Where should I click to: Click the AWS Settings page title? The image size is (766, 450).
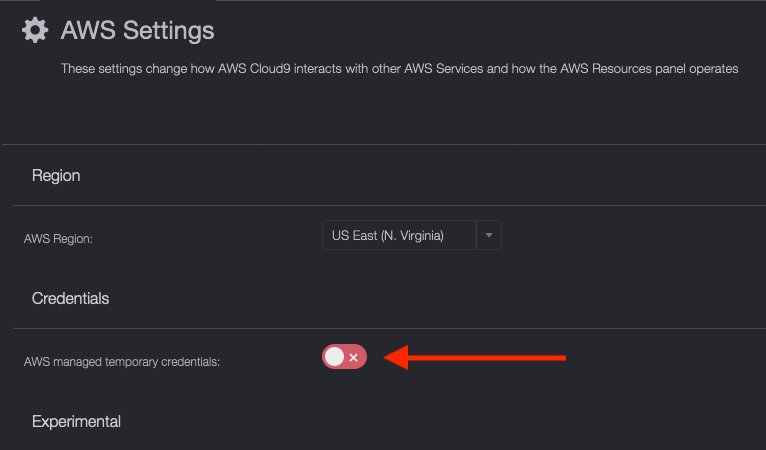(x=137, y=30)
